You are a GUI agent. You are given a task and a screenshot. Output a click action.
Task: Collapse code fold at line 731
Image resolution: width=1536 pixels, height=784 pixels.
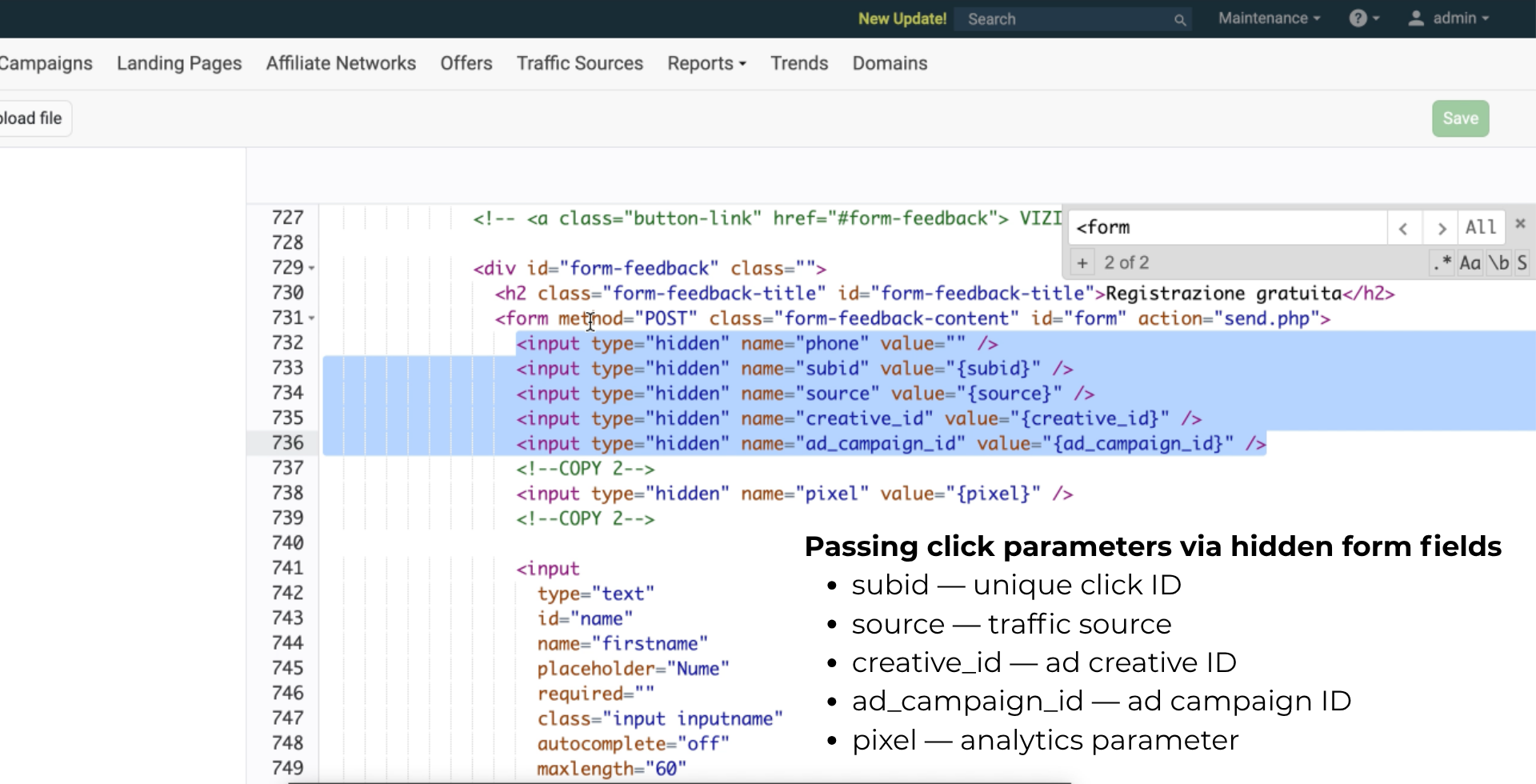click(312, 318)
